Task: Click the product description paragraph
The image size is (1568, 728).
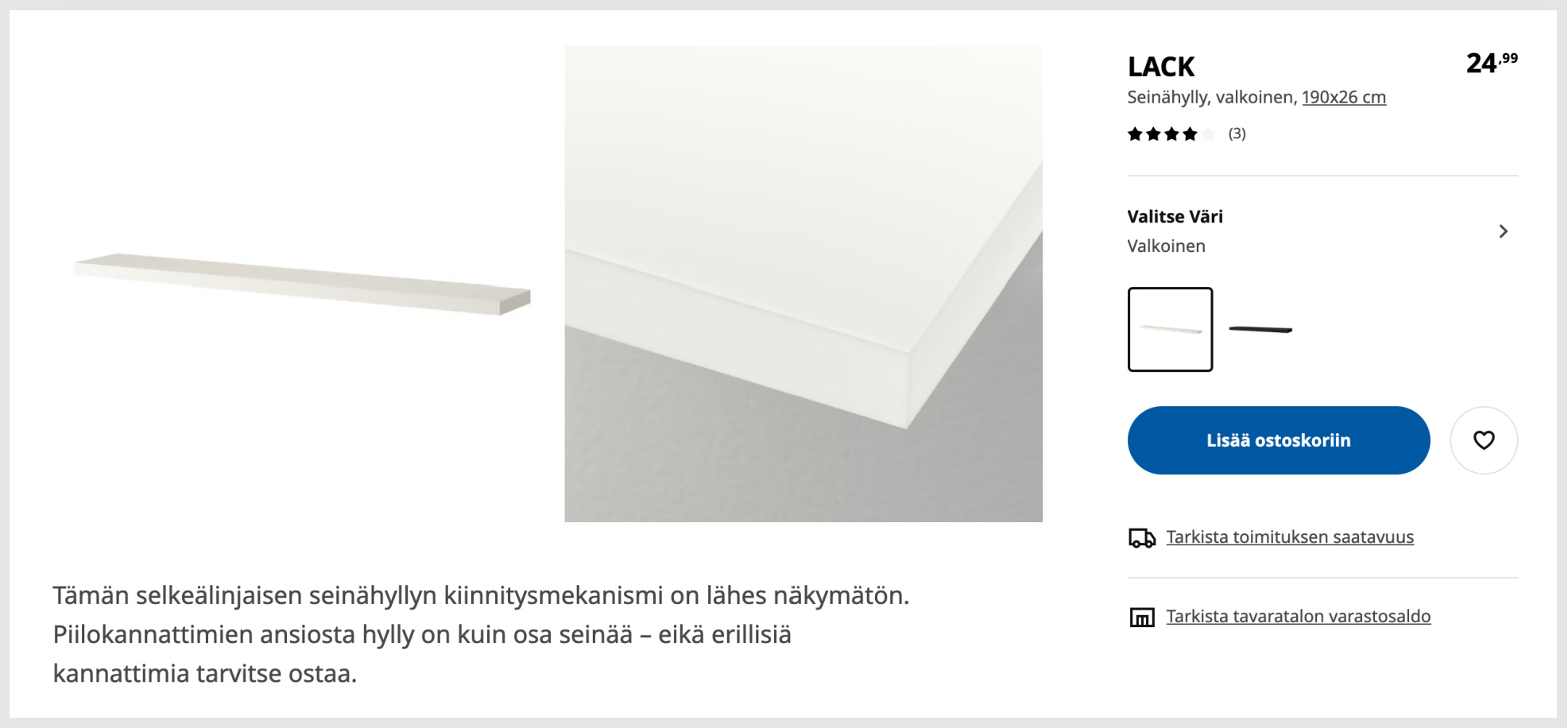Action: 481,634
